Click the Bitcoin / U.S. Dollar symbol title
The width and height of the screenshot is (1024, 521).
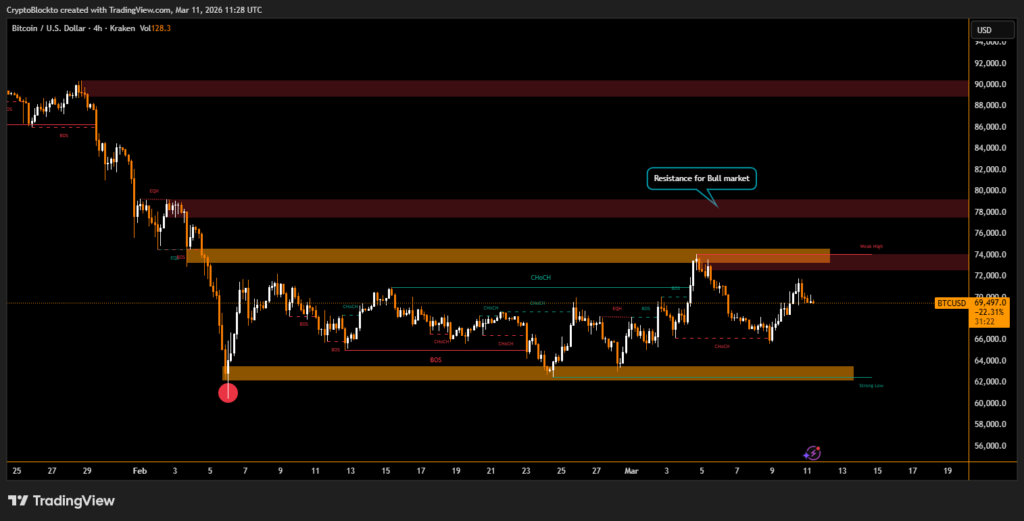coord(62,28)
